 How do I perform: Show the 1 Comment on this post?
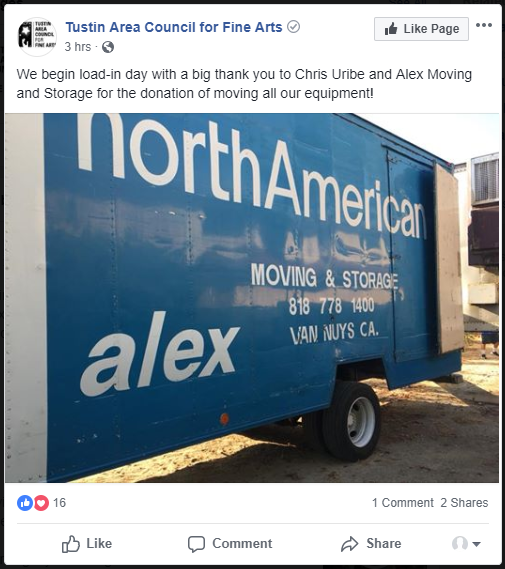coord(403,503)
